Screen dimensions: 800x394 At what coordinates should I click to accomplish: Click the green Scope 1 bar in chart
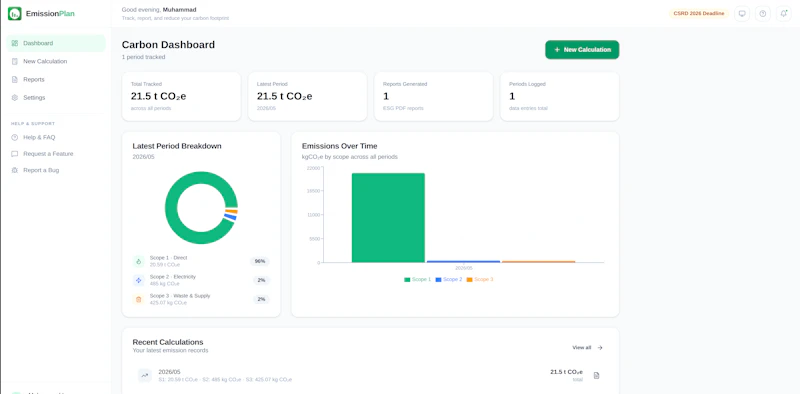click(388, 218)
